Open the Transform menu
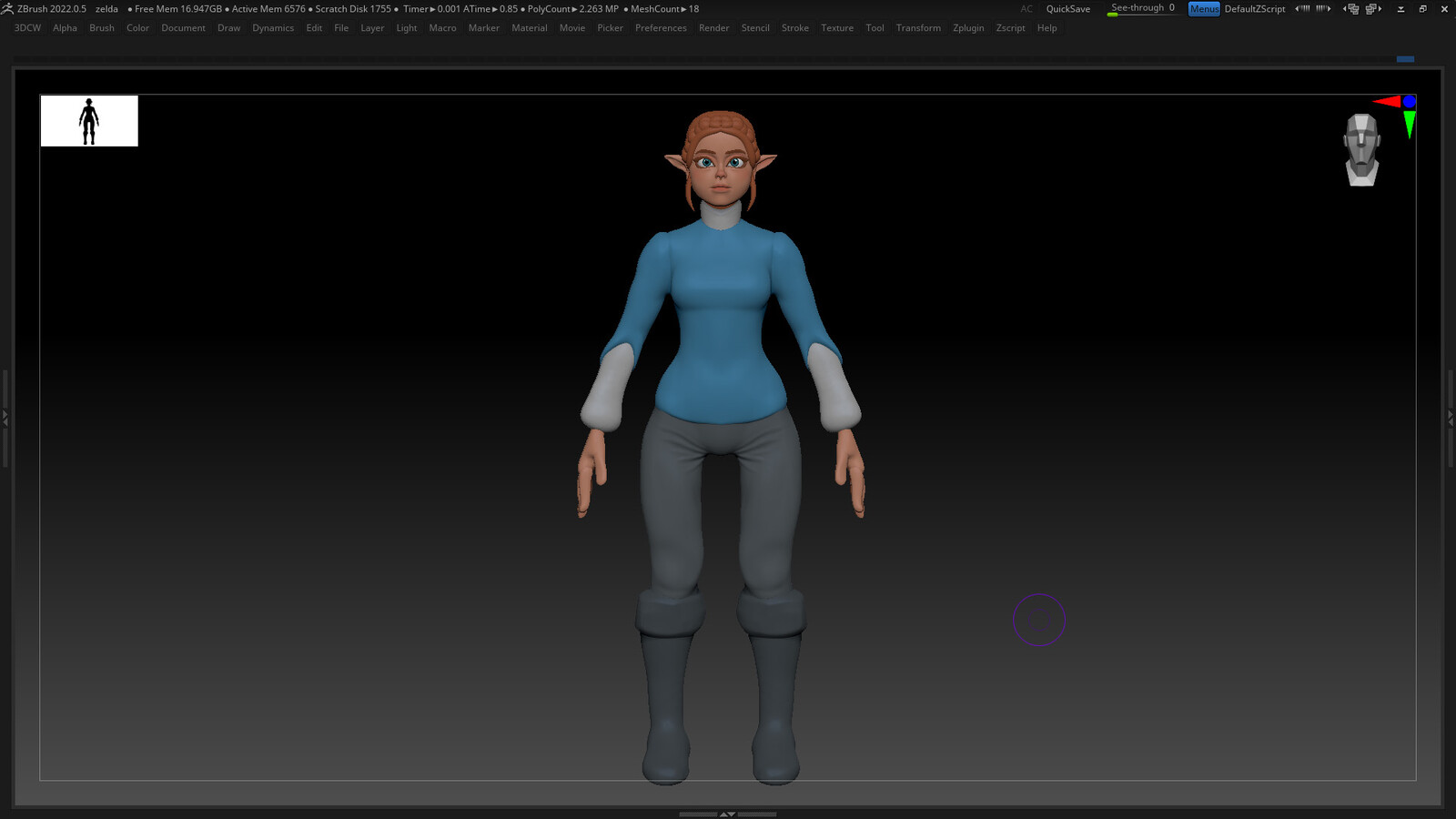The width and height of the screenshot is (1456, 819). (918, 28)
